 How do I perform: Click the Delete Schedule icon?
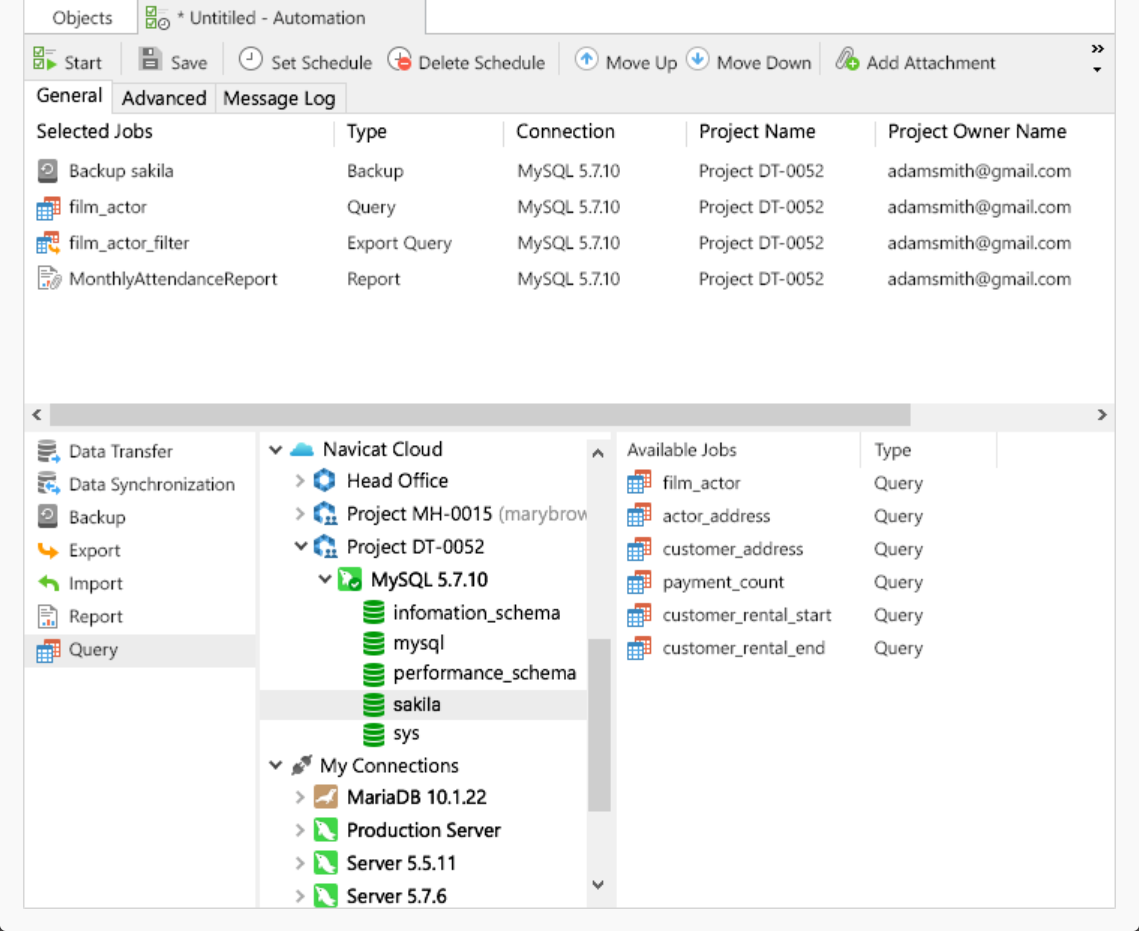[x=399, y=60]
